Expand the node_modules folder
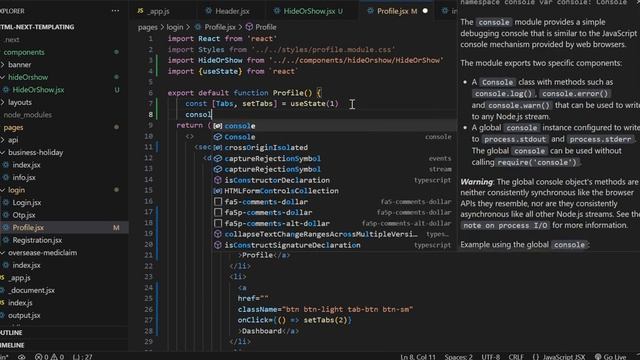Viewport: 640px width, 360px height. [x=27, y=115]
